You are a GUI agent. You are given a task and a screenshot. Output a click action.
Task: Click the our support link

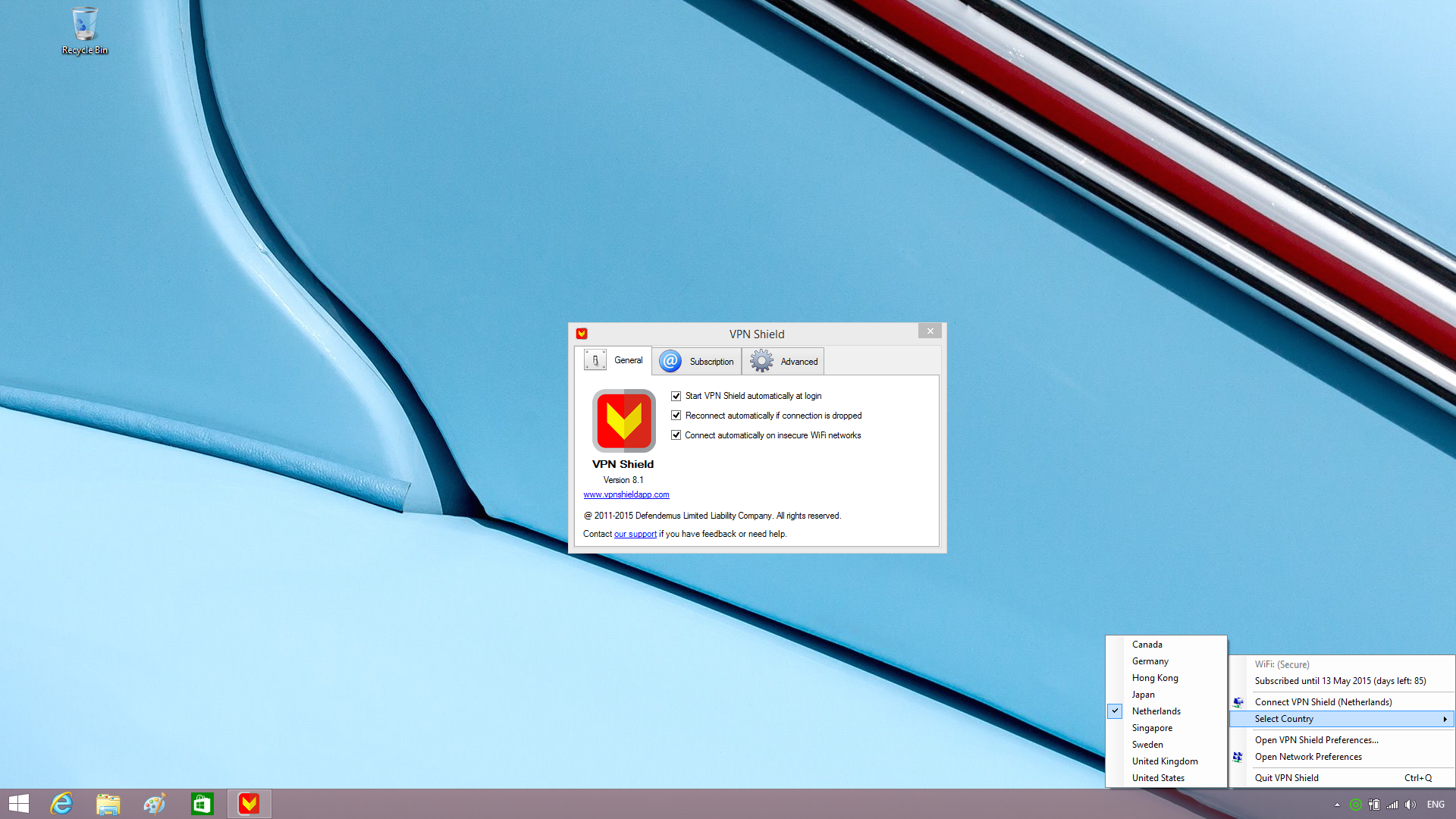[x=635, y=534]
